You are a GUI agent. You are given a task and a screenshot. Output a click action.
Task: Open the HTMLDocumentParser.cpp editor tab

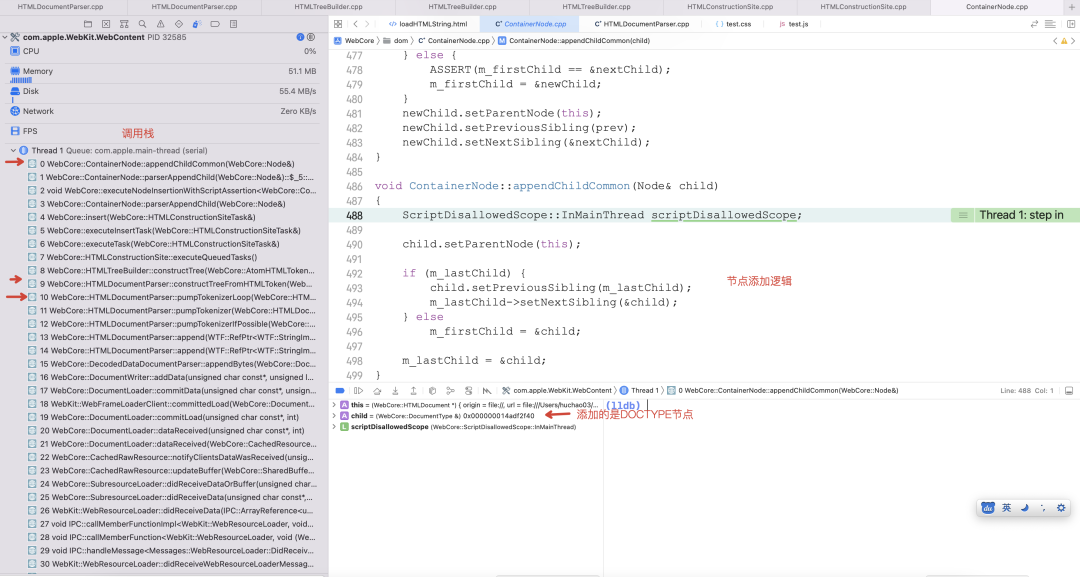click(641, 24)
